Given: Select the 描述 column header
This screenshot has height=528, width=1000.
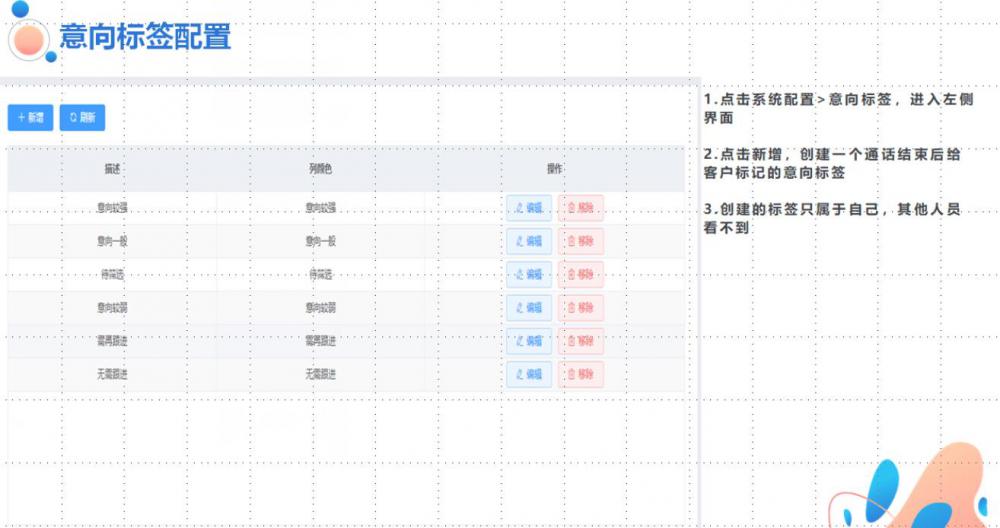Looking at the screenshot, I should 112,169.
